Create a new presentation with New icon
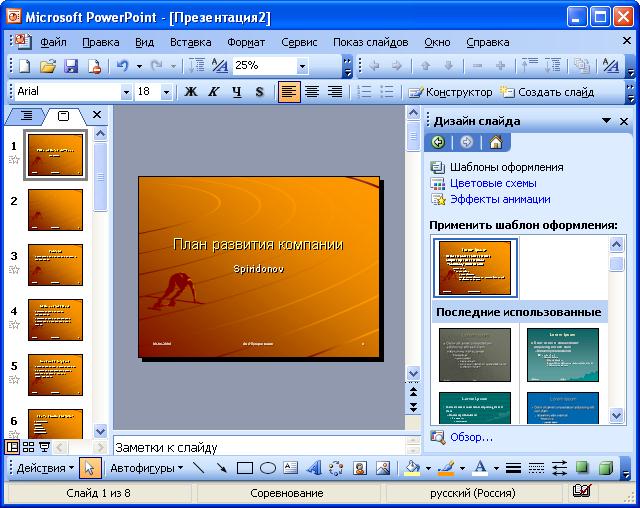Screen dimensions: 640x508 [25, 66]
